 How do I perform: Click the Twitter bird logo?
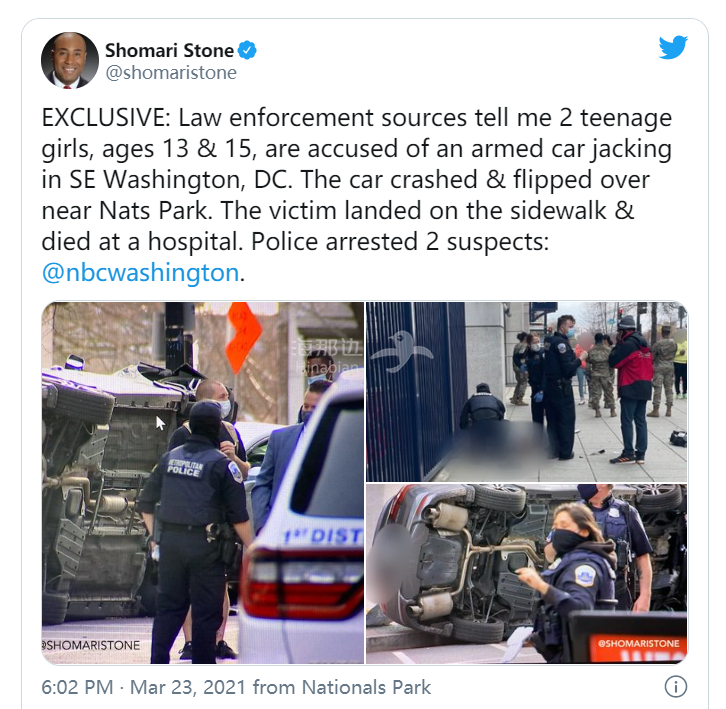point(673,47)
